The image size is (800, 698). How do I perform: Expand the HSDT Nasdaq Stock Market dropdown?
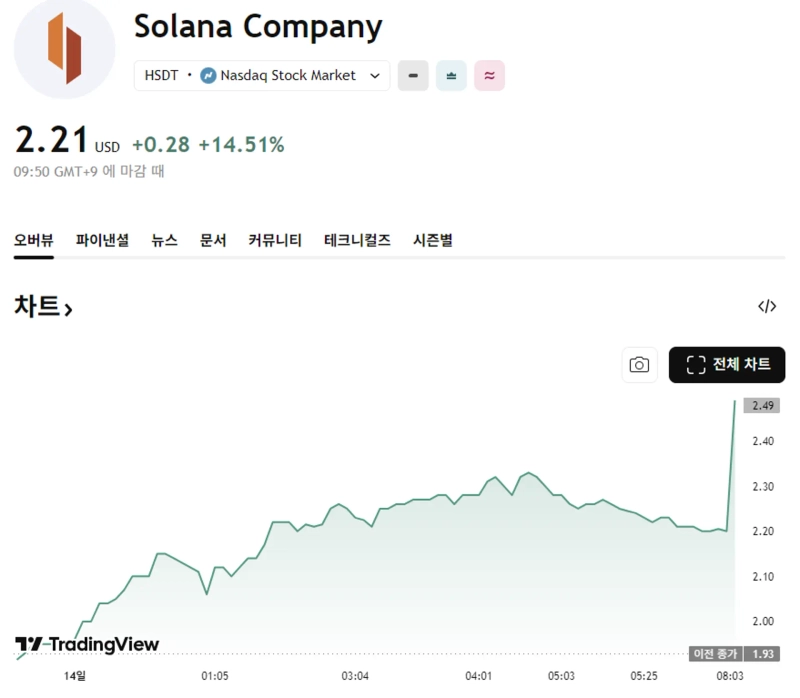(x=375, y=75)
